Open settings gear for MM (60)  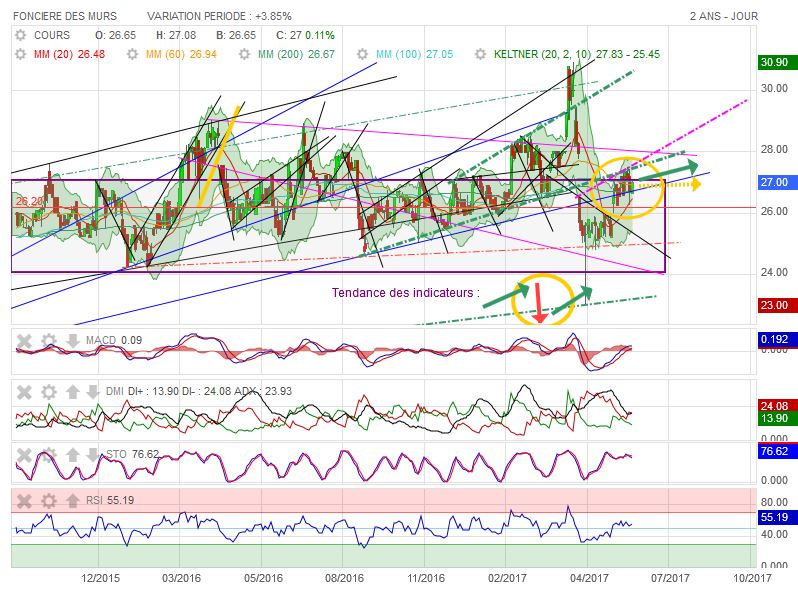tap(132, 54)
